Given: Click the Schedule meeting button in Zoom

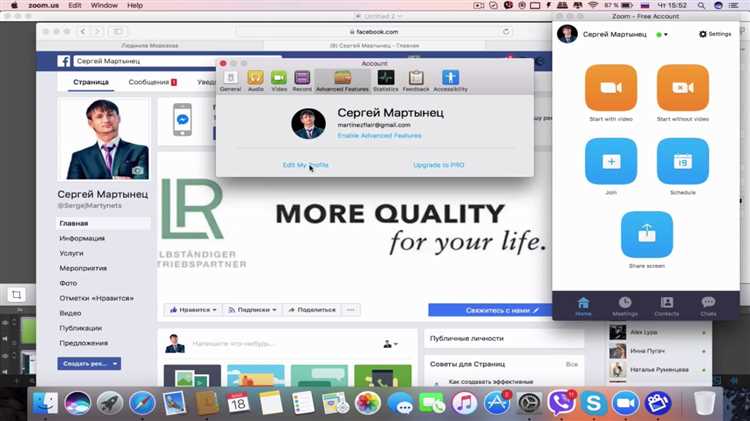Looking at the screenshot, I should coord(683,161).
